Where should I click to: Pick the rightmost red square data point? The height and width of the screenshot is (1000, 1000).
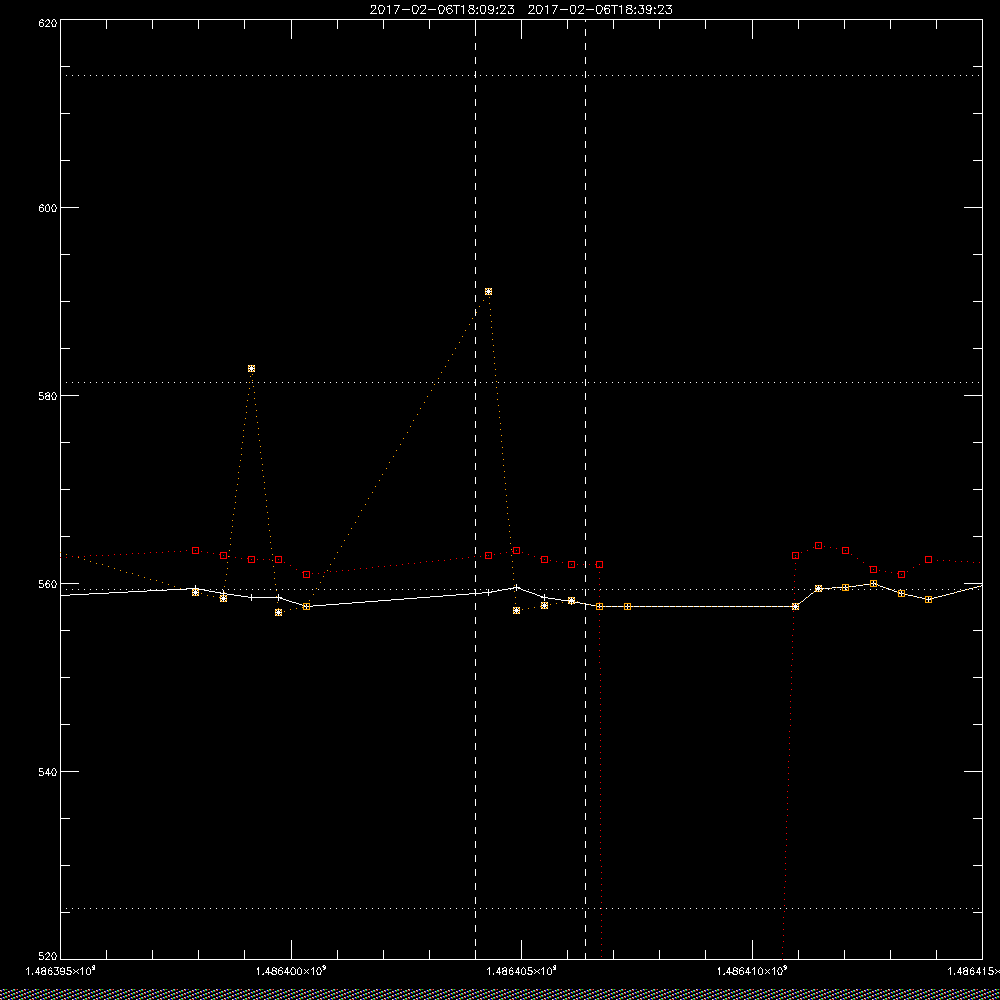(x=929, y=559)
